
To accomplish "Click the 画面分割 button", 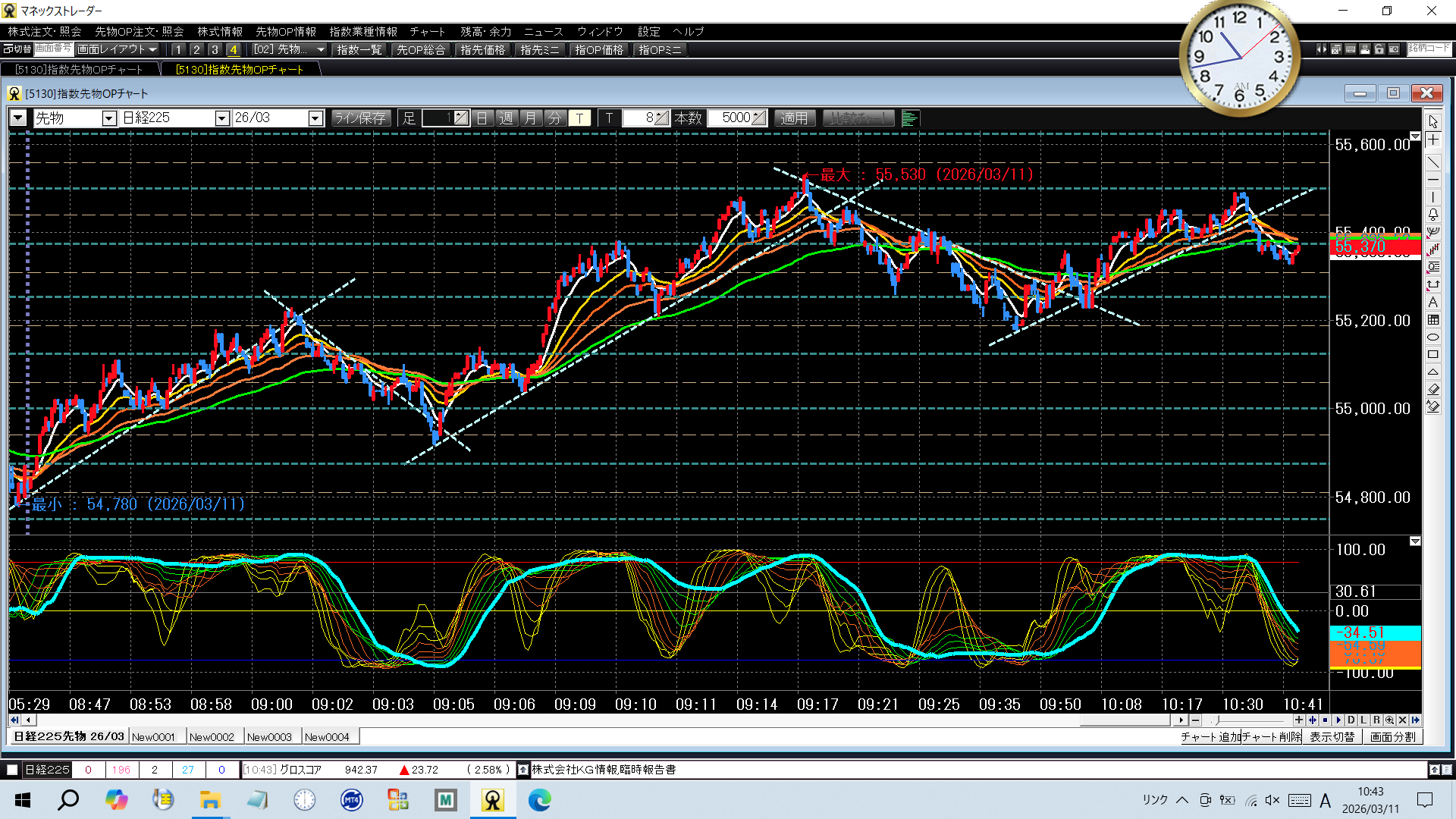I will [x=1392, y=736].
